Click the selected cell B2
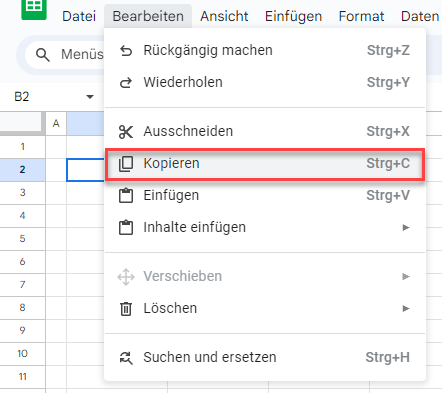Screen dimensions: 442x393 (x=86, y=170)
